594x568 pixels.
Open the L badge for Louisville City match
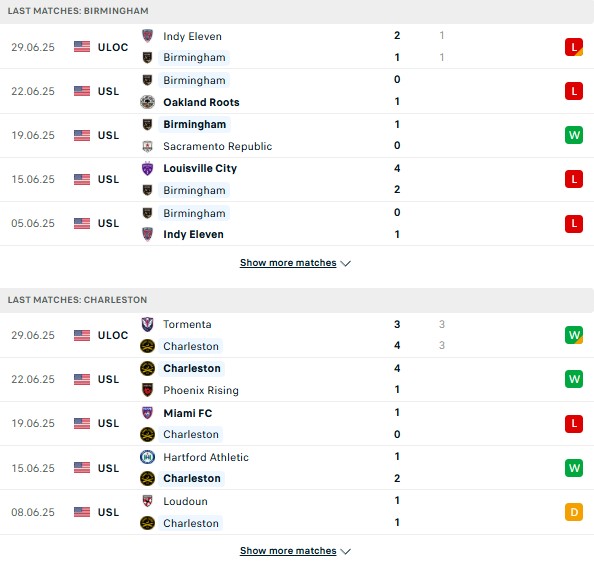(x=574, y=179)
